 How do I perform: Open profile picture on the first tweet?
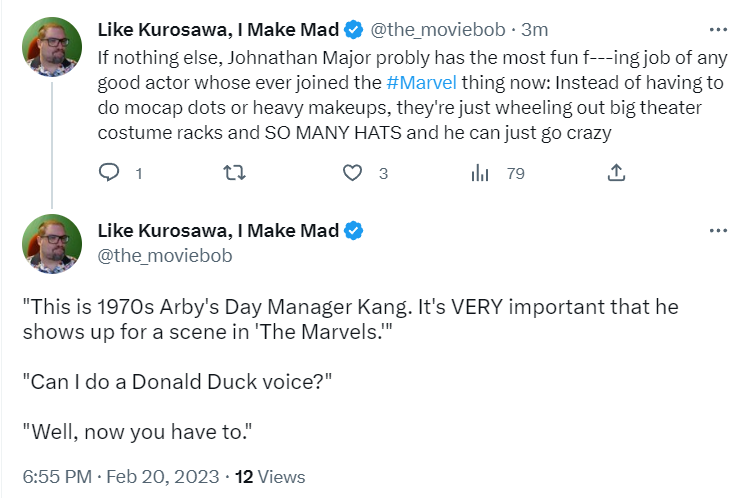pyautogui.click(x=52, y=47)
